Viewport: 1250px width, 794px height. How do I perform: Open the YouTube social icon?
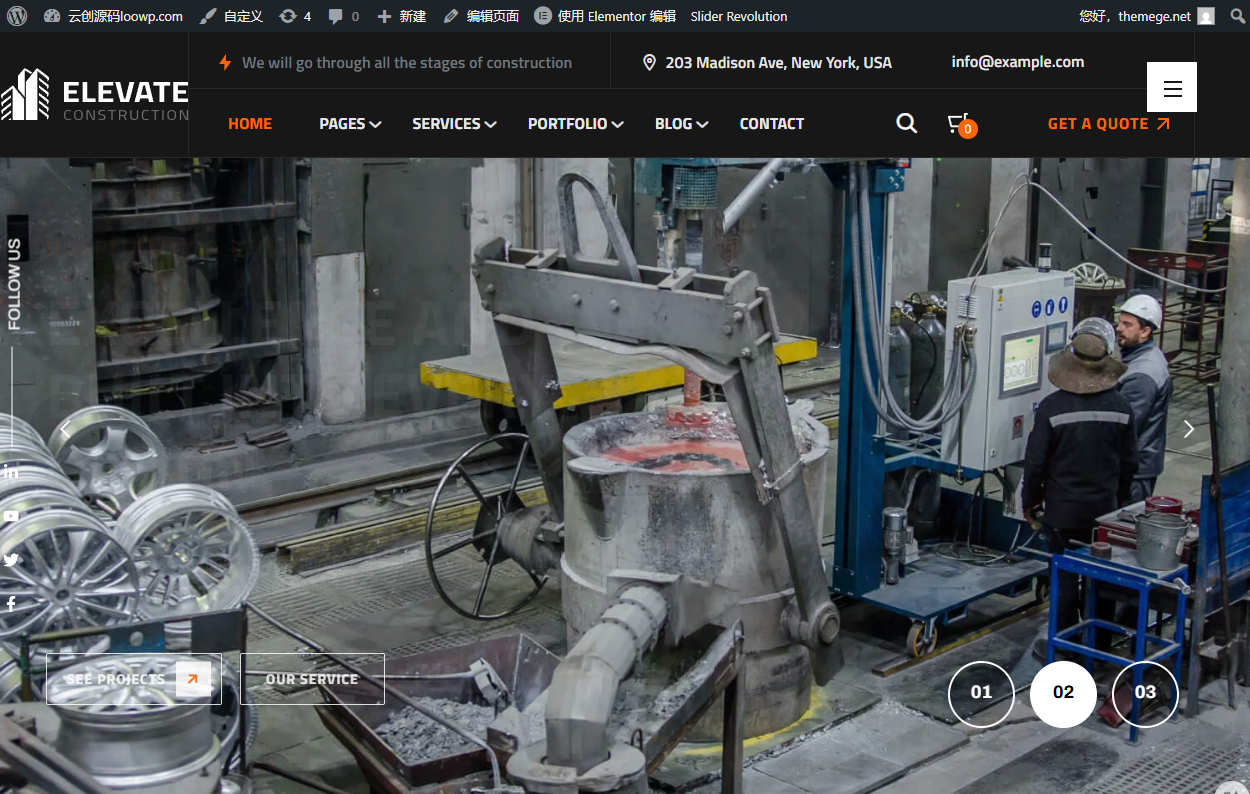pos(11,516)
